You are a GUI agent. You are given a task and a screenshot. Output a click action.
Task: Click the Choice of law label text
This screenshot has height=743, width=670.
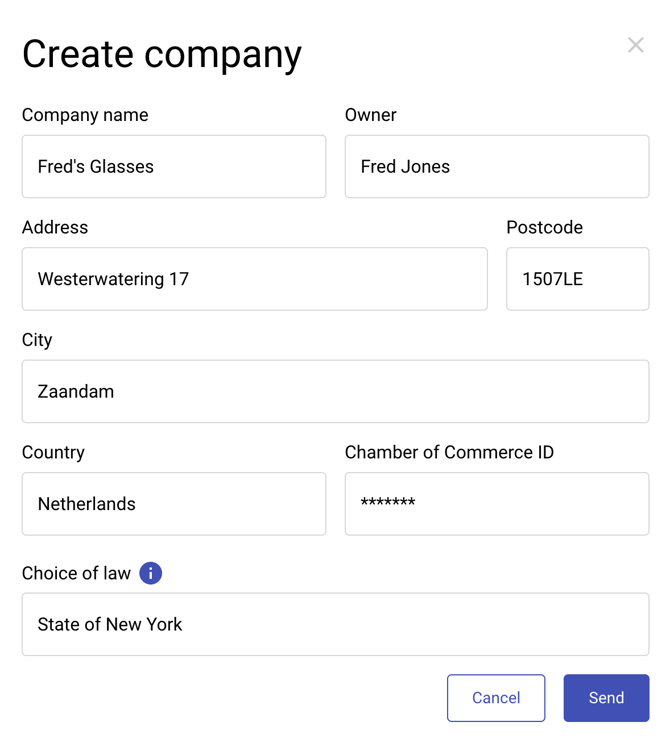76,573
